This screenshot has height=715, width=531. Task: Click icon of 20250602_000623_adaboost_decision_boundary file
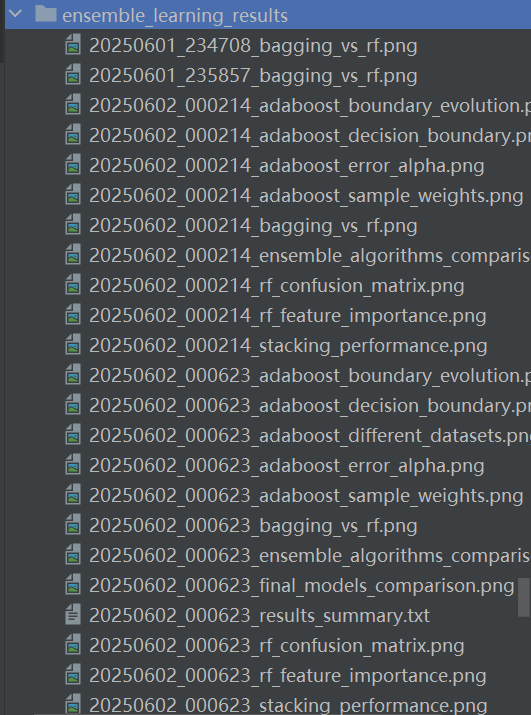click(x=73, y=405)
